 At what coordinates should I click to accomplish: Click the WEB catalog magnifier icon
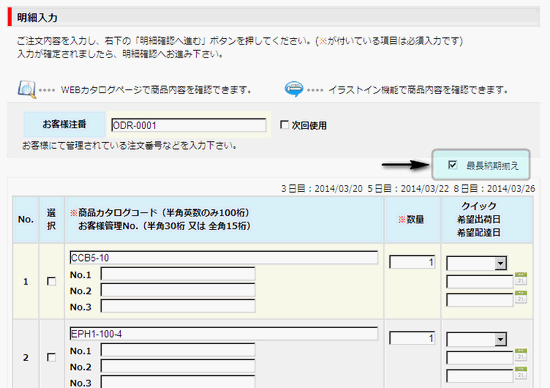coord(27,89)
